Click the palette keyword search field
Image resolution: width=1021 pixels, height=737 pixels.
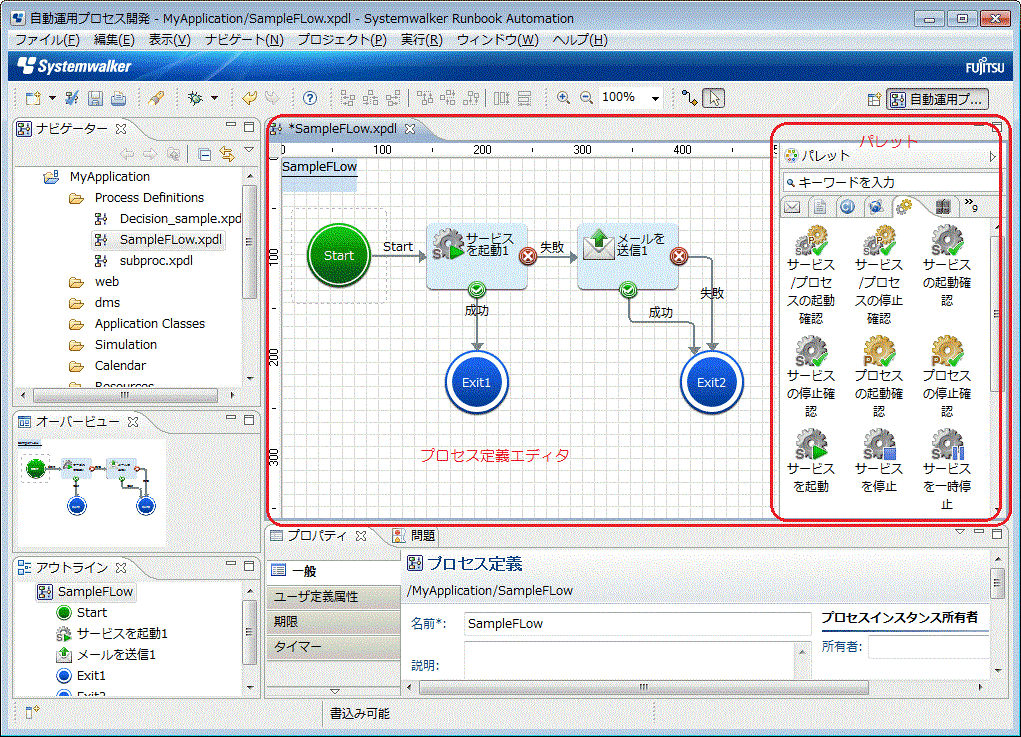[892, 182]
